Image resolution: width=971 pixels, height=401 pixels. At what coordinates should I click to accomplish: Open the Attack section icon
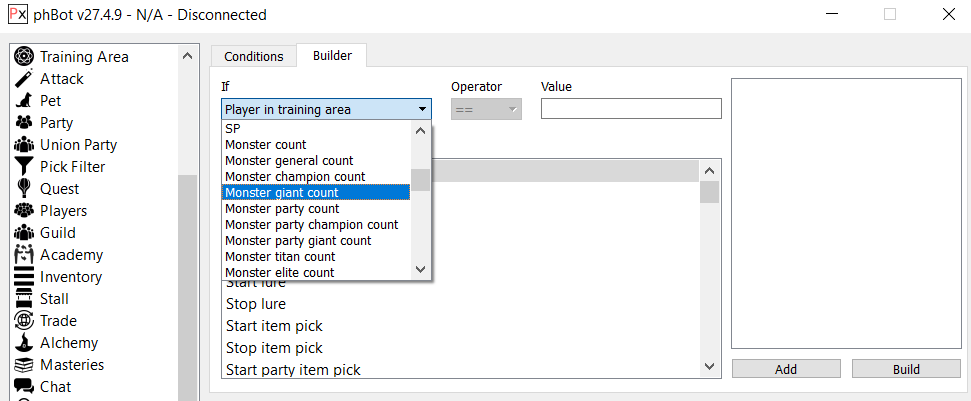(24, 79)
